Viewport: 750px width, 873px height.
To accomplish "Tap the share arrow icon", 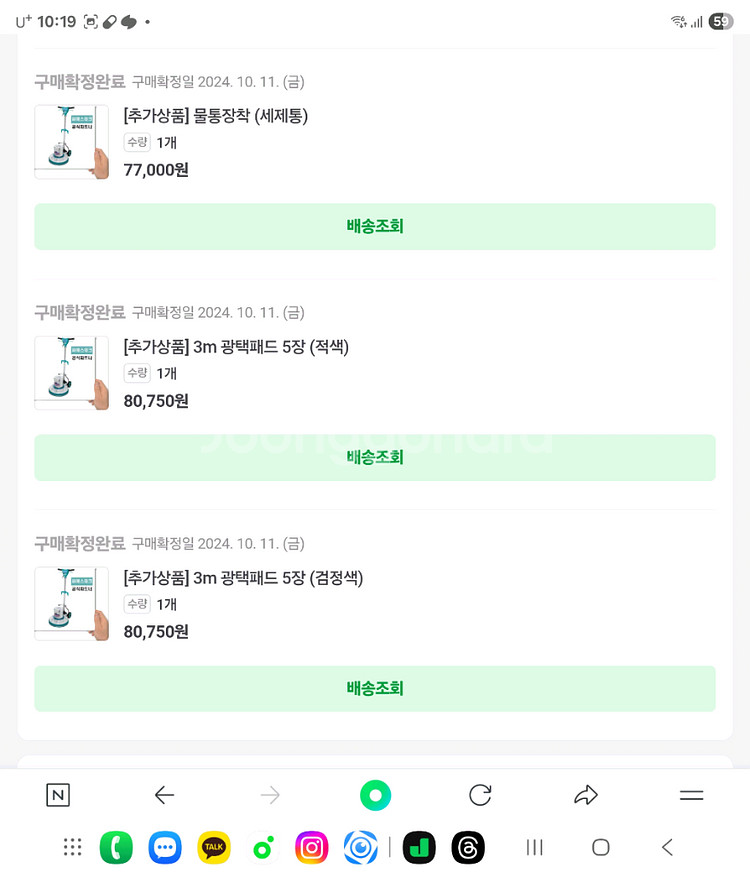I will 586,796.
